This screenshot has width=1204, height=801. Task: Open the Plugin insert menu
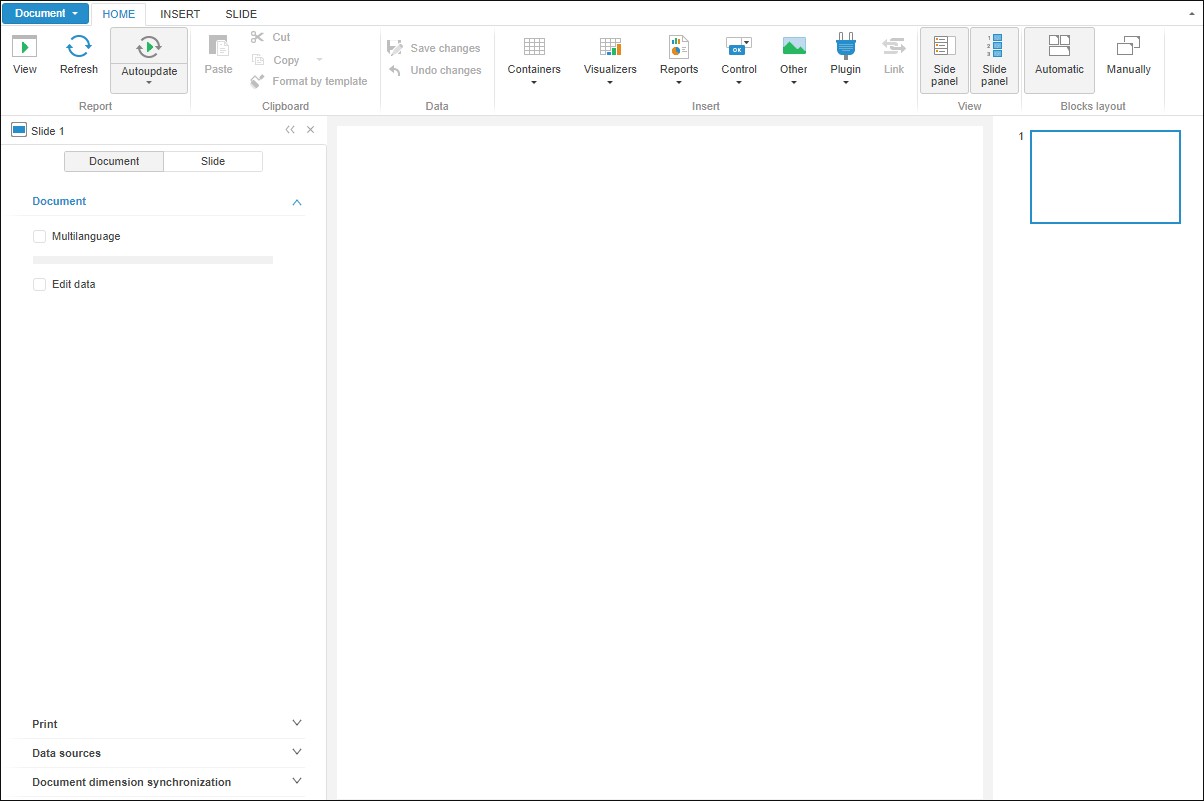[845, 59]
